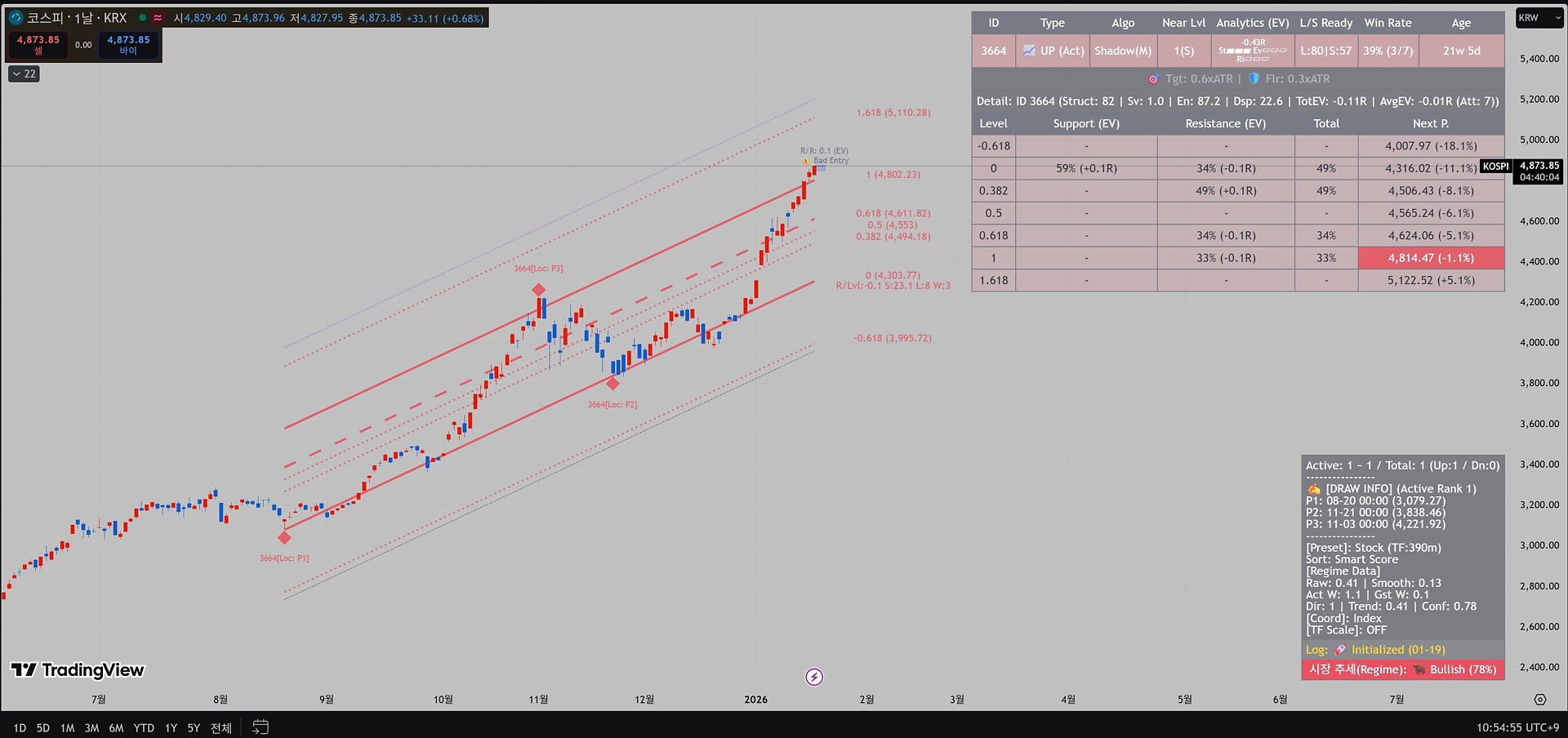Select the 1D time range
Image resolution: width=1568 pixels, height=738 pixels.
coord(20,727)
